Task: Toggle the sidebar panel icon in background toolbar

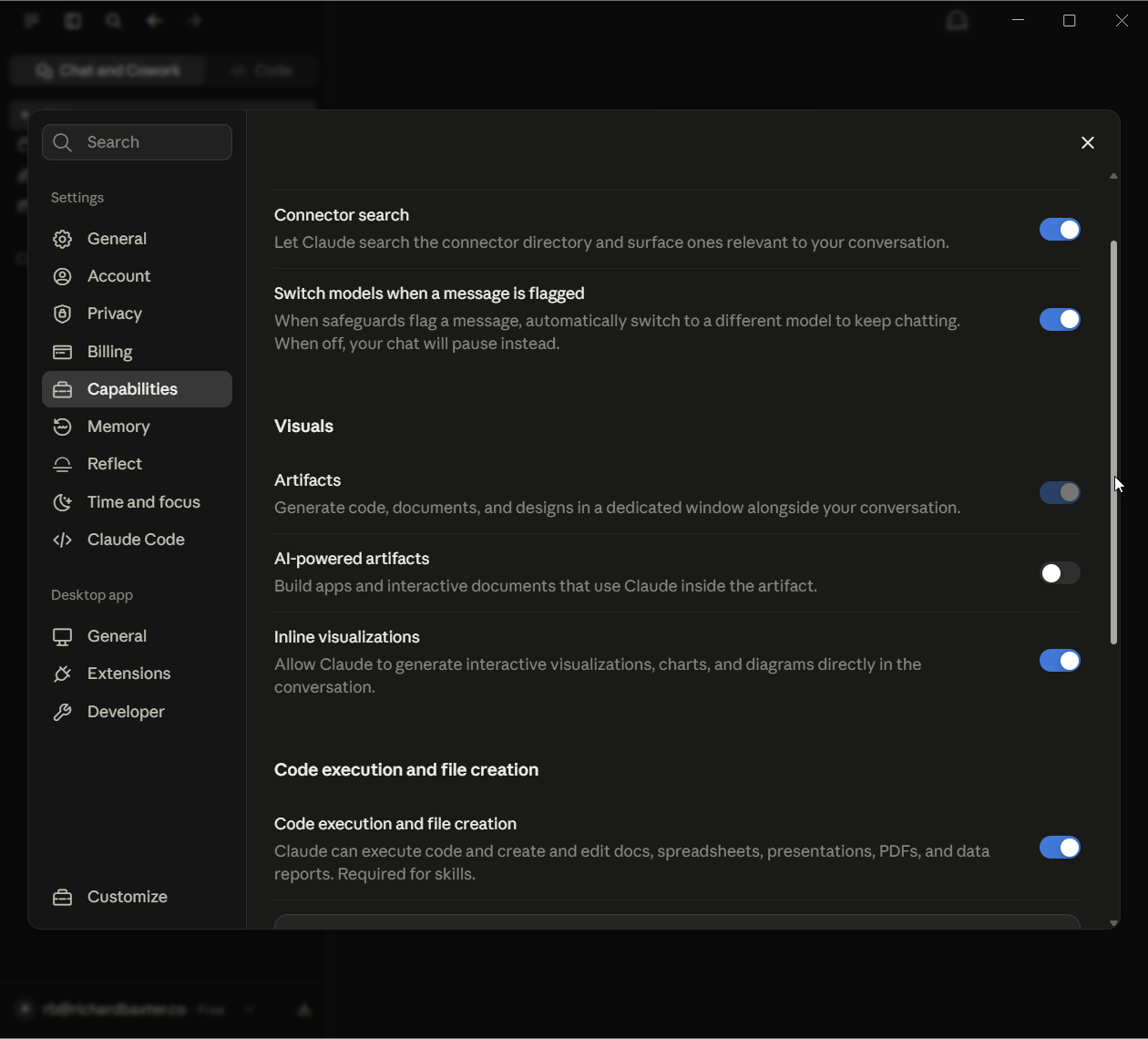Action: (x=73, y=20)
